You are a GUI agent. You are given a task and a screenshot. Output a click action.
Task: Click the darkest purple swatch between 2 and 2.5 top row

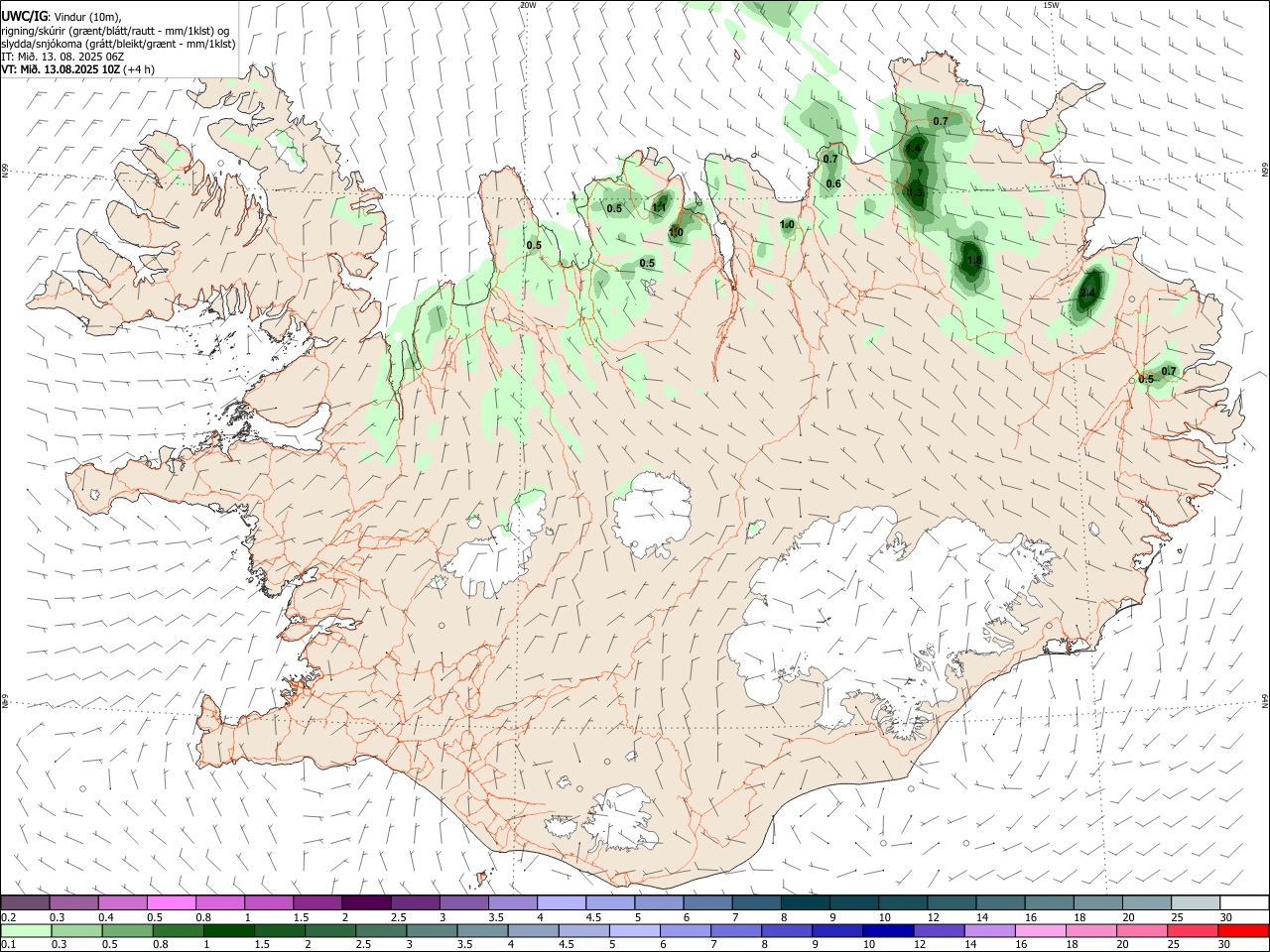coord(366,902)
